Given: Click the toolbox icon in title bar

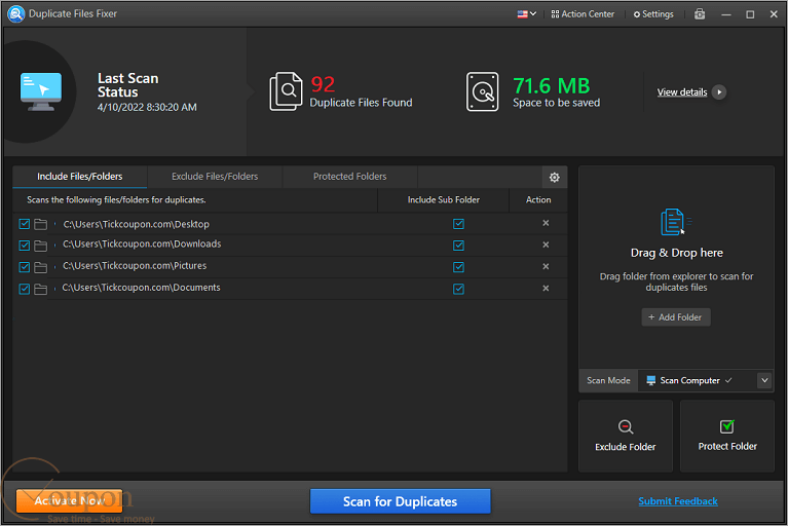Looking at the screenshot, I should point(700,14).
